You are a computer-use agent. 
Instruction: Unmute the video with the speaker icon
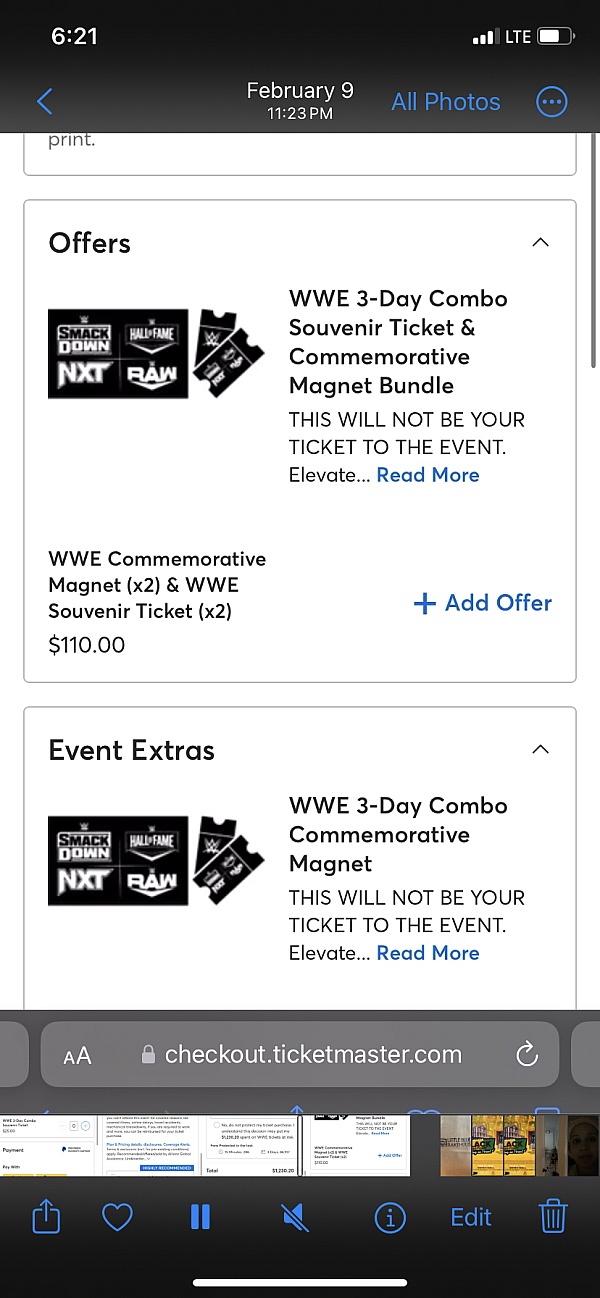pyautogui.click(x=293, y=1216)
